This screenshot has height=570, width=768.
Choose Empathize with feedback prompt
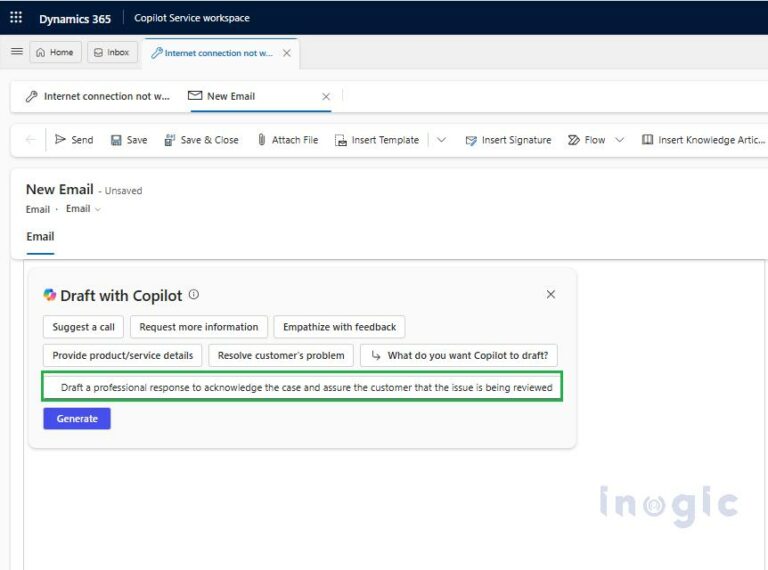[339, 327]
